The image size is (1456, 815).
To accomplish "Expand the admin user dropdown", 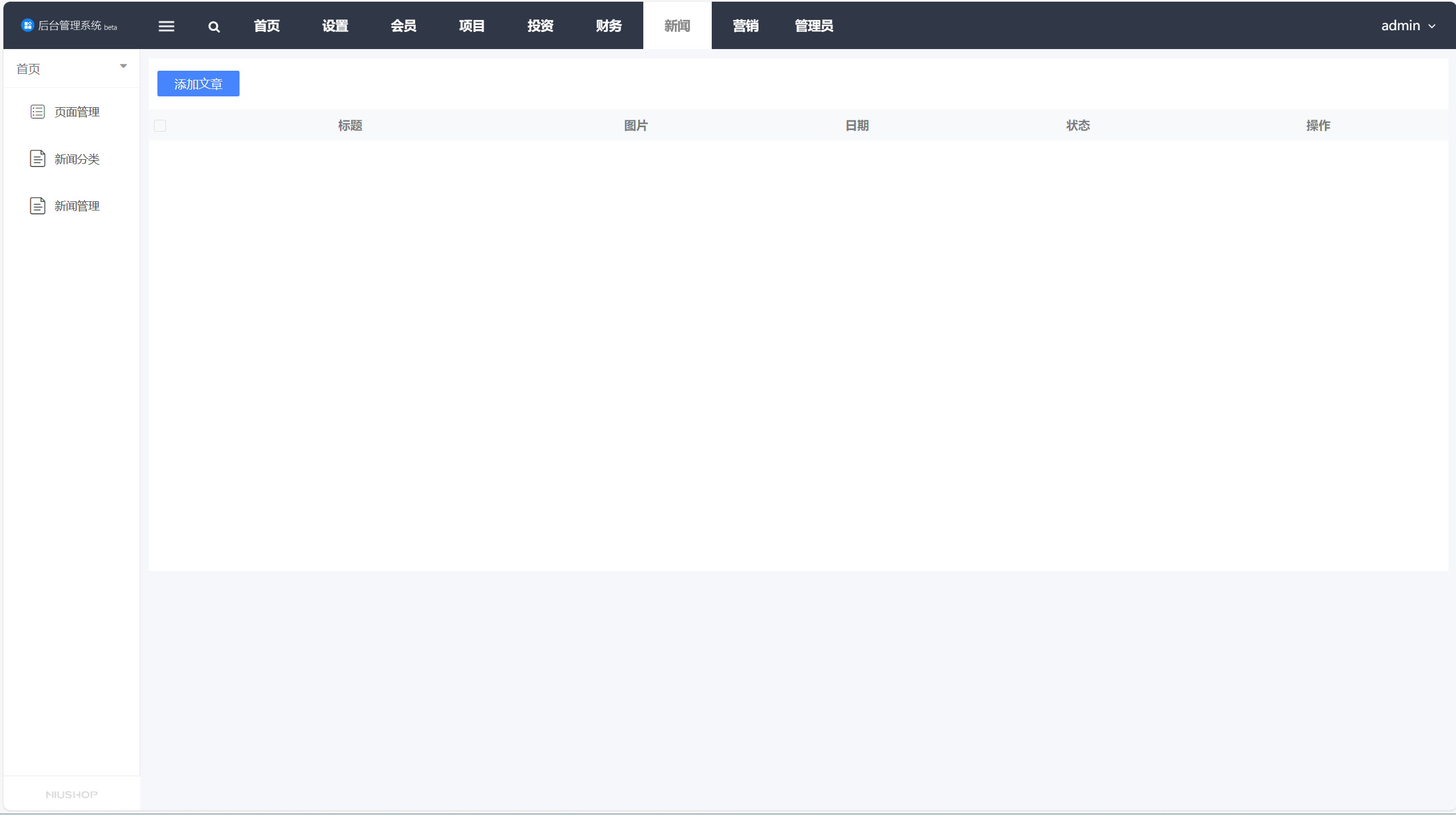I will [x=1408, y=26].
